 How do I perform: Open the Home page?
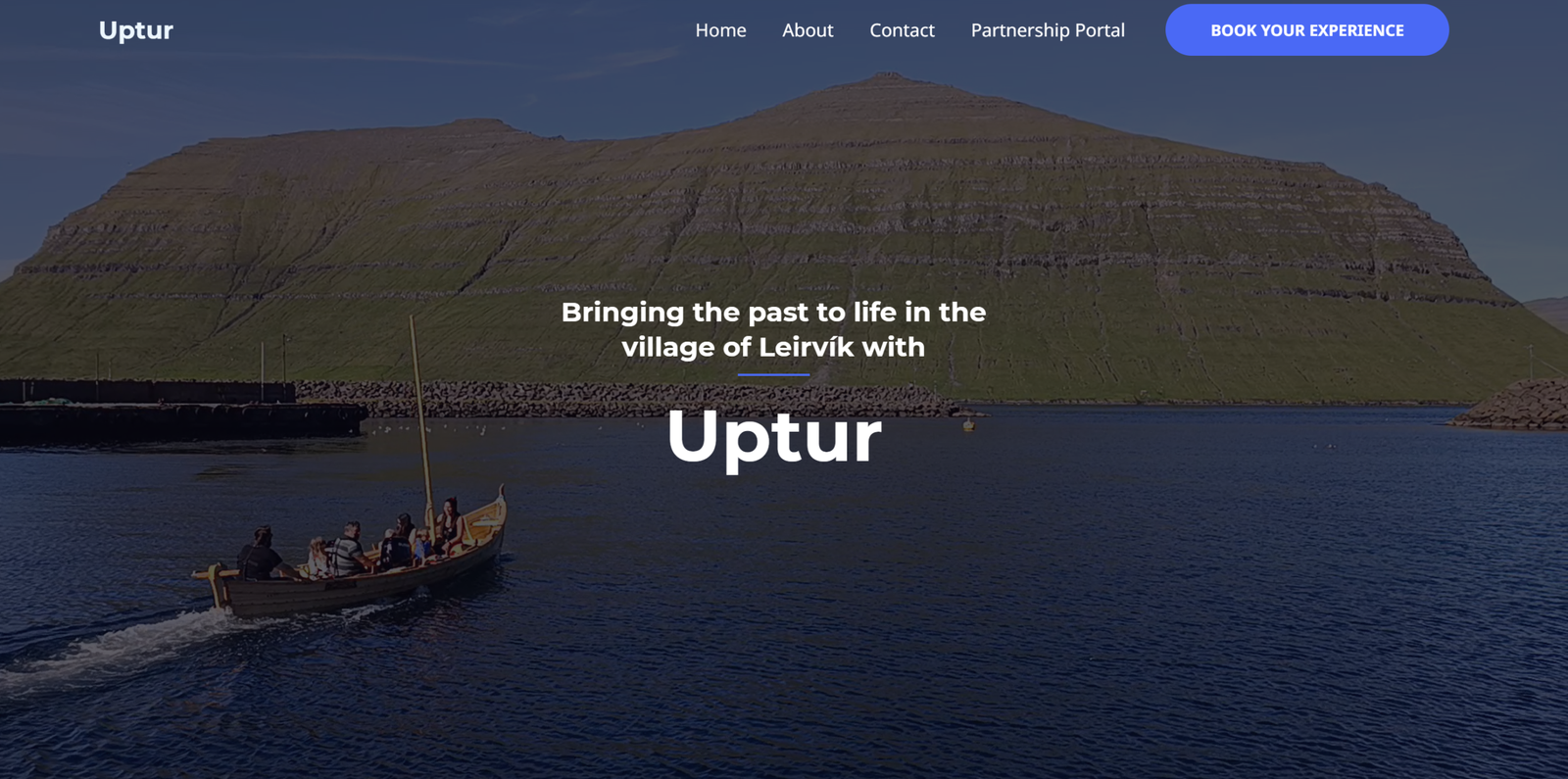coord(720,30)
